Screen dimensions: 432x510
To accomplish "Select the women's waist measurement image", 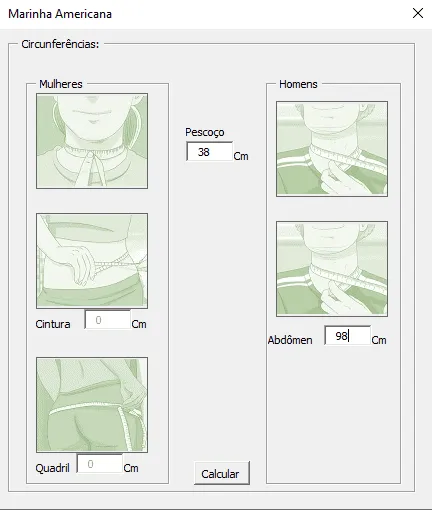I will tap(92, 261).
